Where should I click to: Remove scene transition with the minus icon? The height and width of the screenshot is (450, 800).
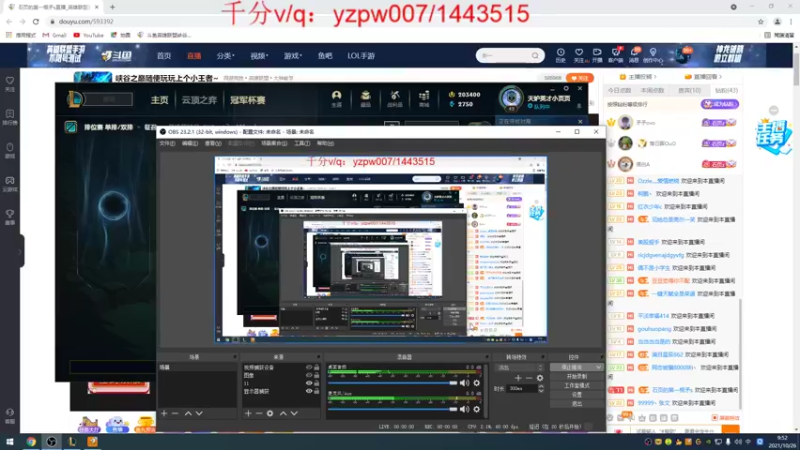click(529, 378)
